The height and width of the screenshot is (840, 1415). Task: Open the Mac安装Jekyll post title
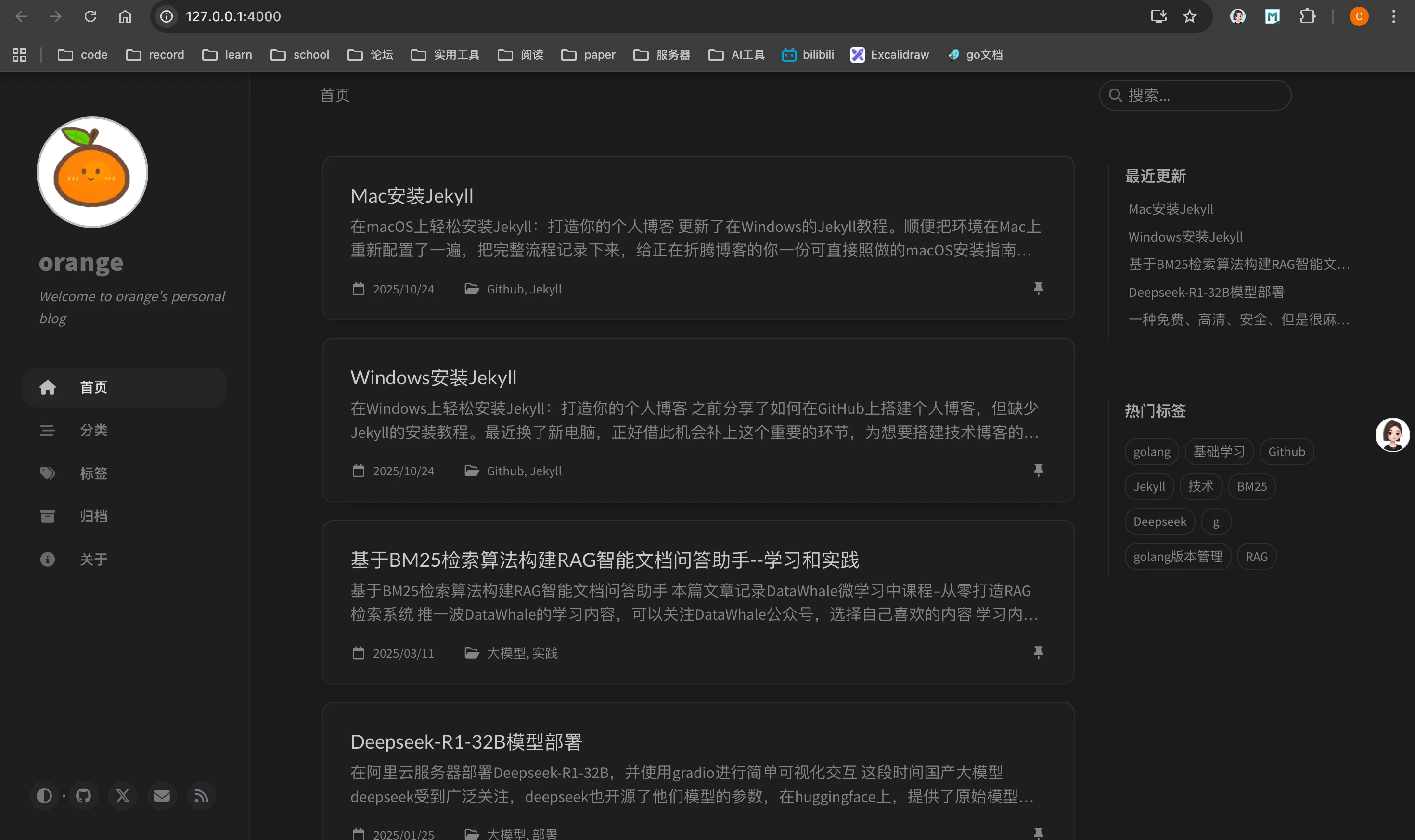pos(412,196)
